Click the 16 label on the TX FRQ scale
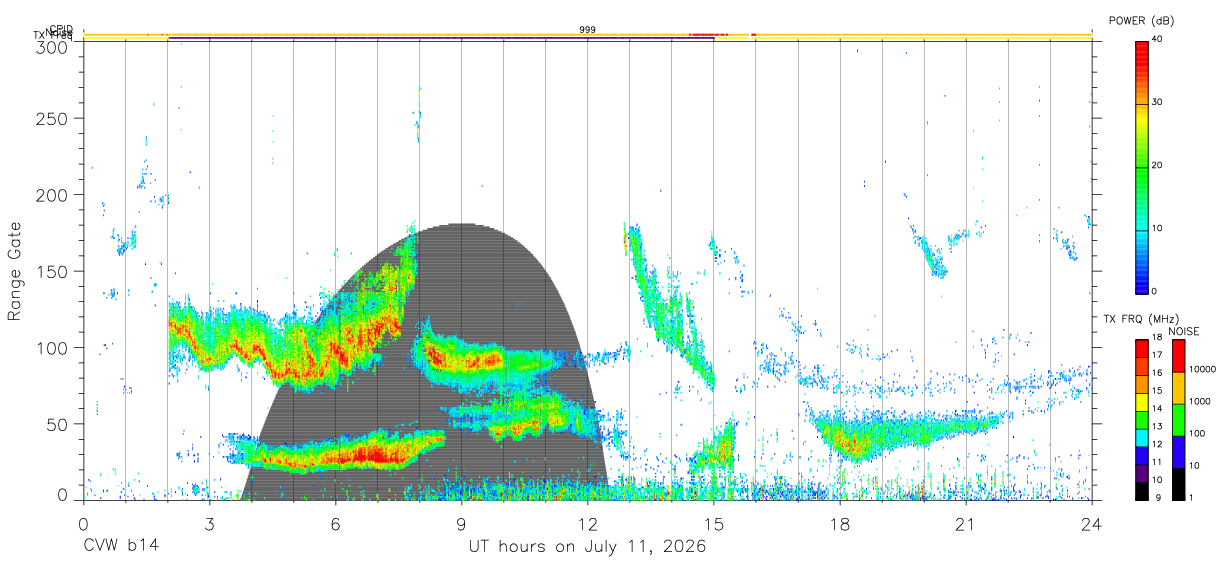 (x=1157, y=373)
